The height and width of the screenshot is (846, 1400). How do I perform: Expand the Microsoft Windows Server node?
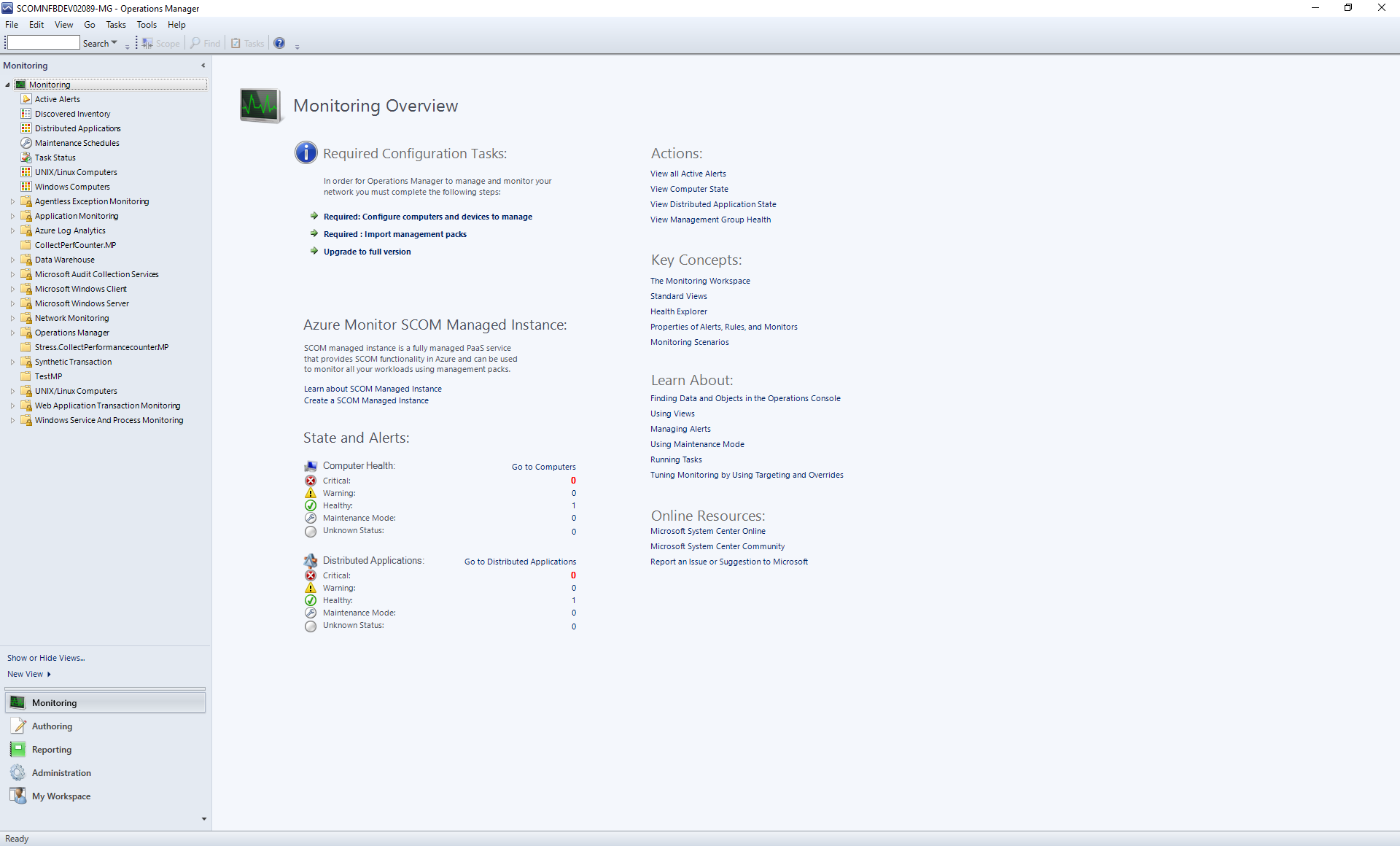click(x=11, y=303)
